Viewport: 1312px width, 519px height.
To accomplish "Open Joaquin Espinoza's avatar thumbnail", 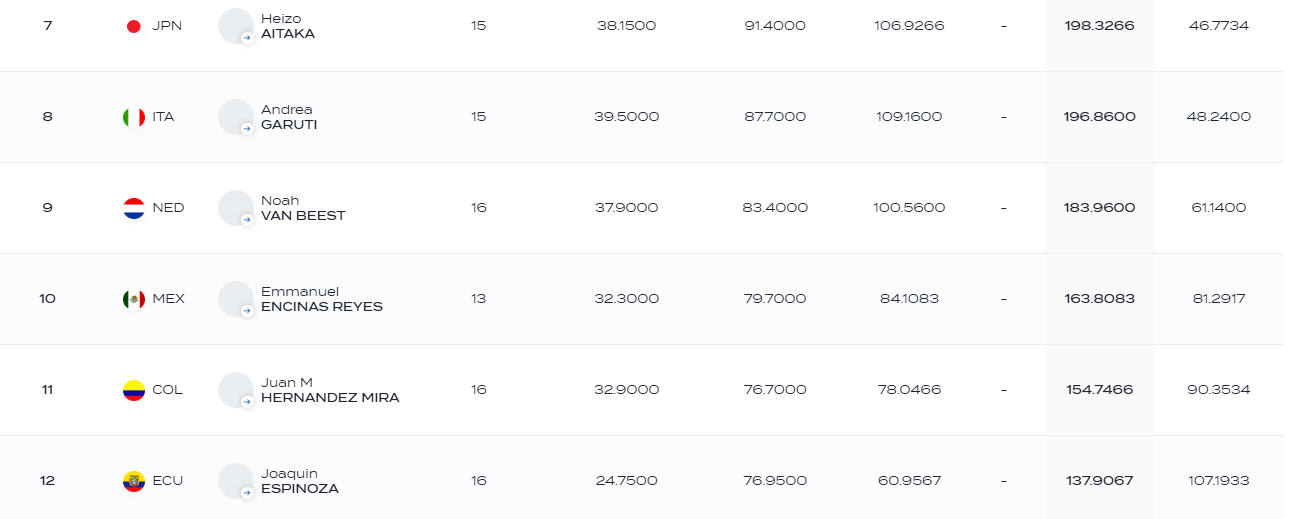I will (x=236, y=481).
